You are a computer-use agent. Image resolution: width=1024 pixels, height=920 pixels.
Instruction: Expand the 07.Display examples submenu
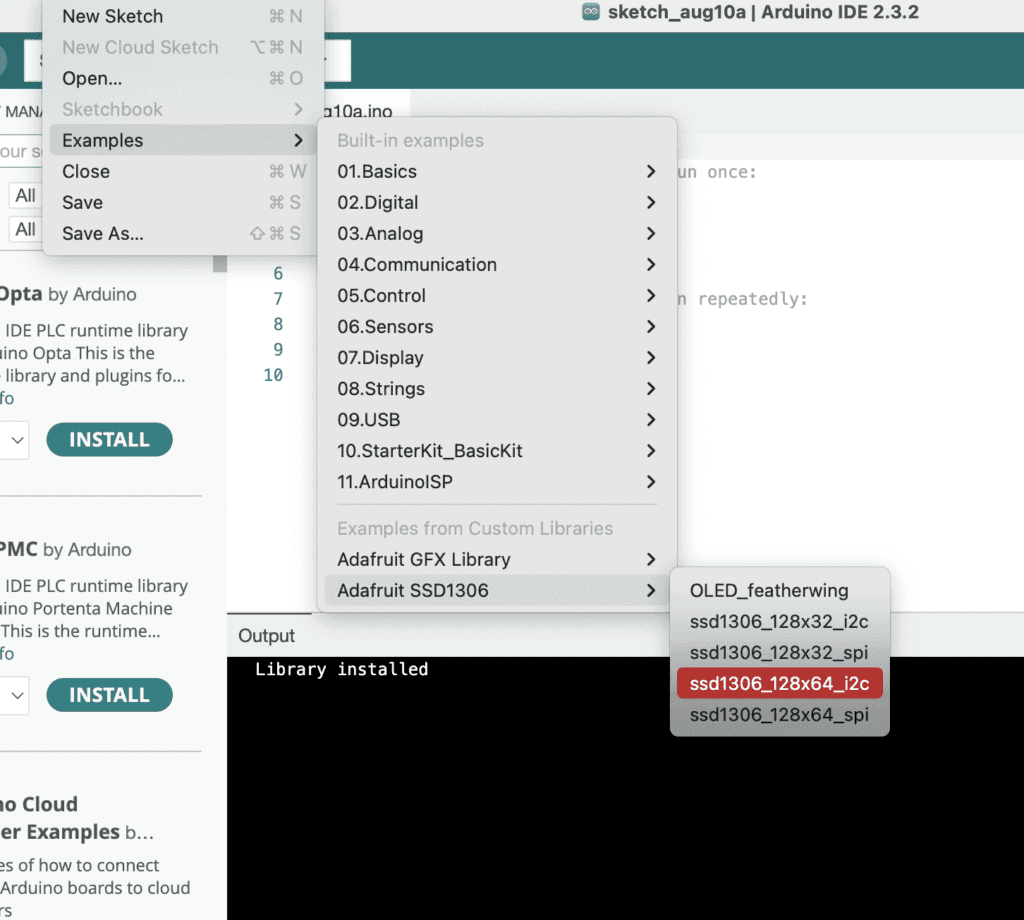click(497, 358)
